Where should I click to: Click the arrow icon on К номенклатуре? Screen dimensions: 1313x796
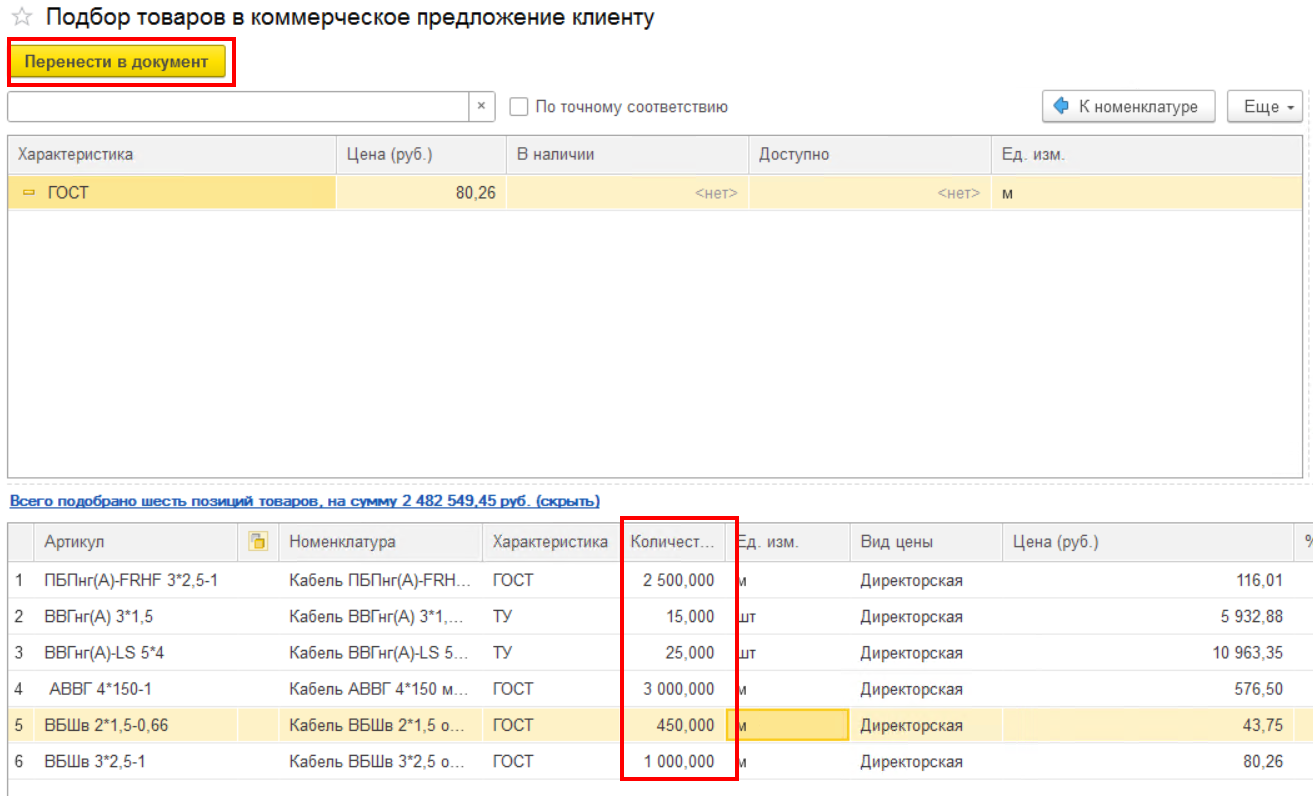click(x=1062, y=106)
